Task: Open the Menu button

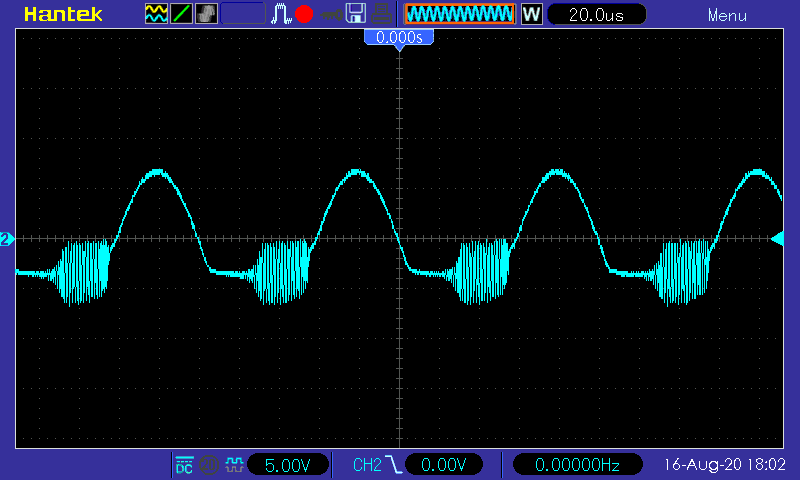Action: (x=727, y=15)
